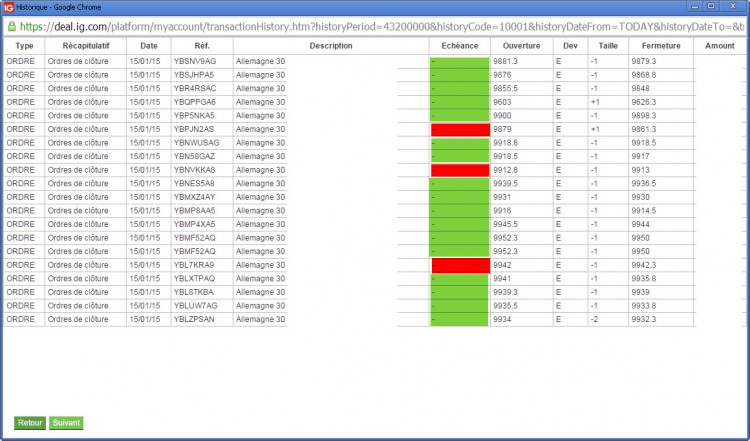Click date 15/01/15 in YBLUW7AG row
Screen dimensions: 750x441
(144, 306)
